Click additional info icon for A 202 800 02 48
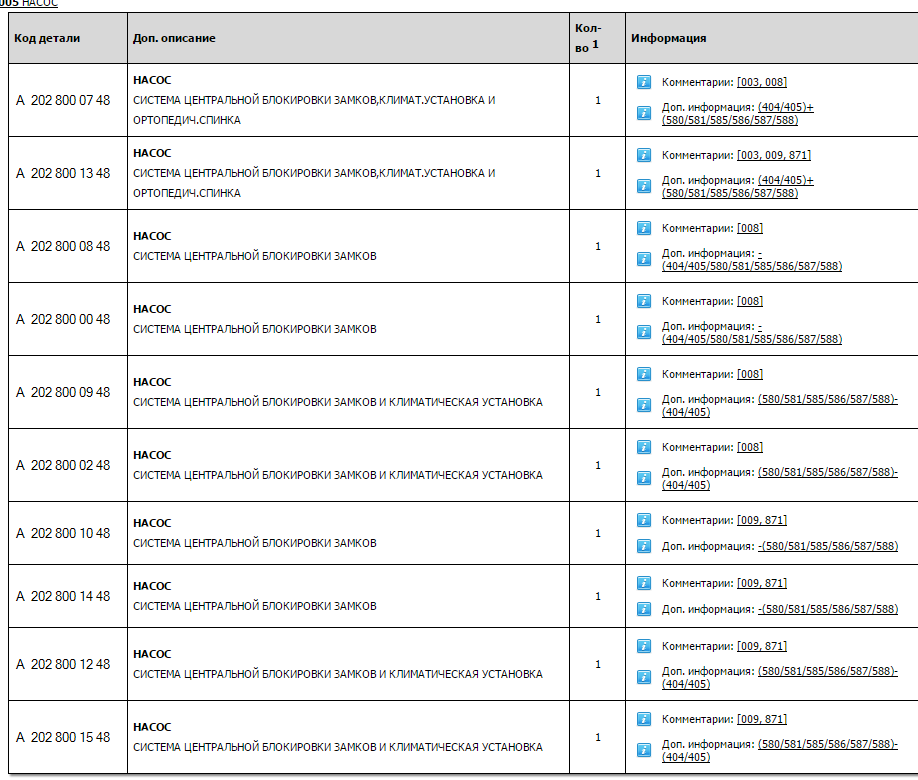Viewport: 918px width, 780px height. [x=643, y=478]
